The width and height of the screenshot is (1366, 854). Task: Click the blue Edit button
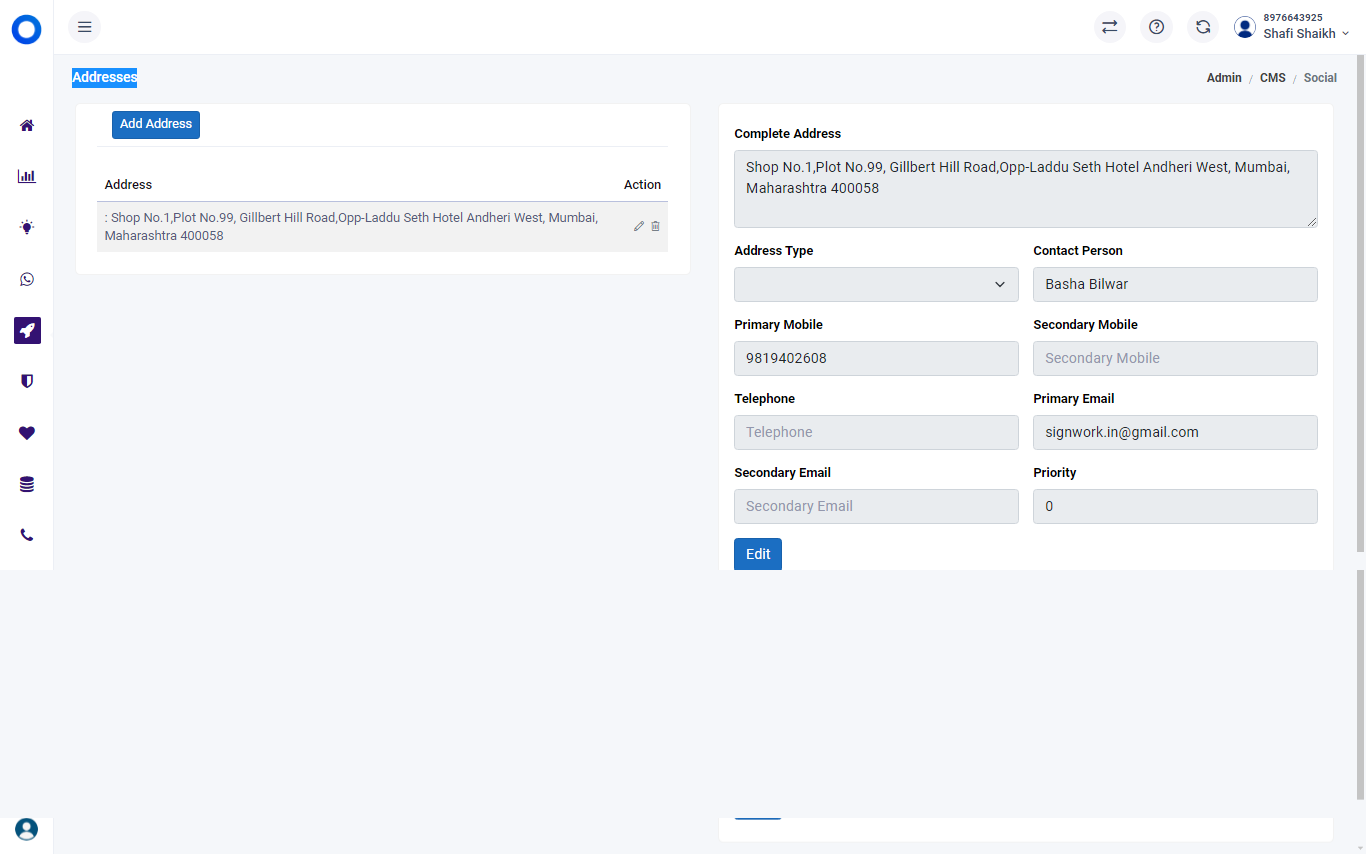[x=758, y=554]
